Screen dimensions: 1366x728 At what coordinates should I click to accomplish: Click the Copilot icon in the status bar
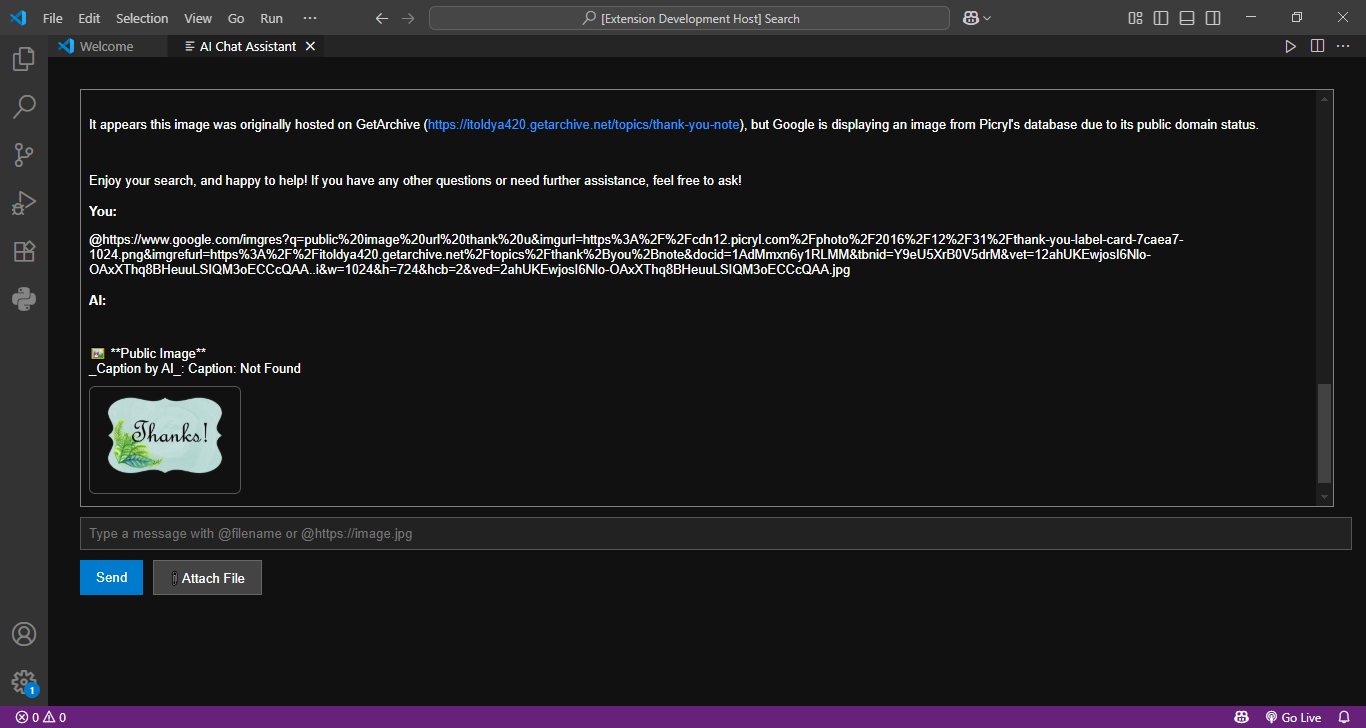(1242, 717)
